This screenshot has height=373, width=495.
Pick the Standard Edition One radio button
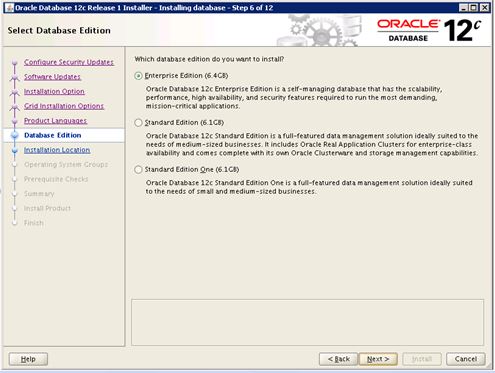pyautogui.click(x=138, y=170)
